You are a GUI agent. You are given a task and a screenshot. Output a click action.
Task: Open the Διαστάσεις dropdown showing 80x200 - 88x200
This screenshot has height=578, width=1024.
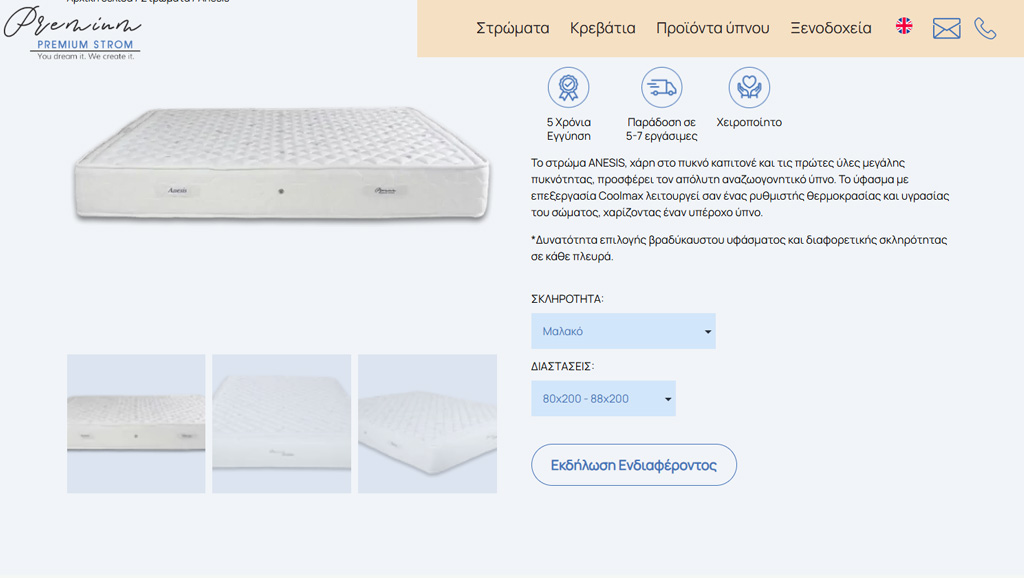pos(603,398)
